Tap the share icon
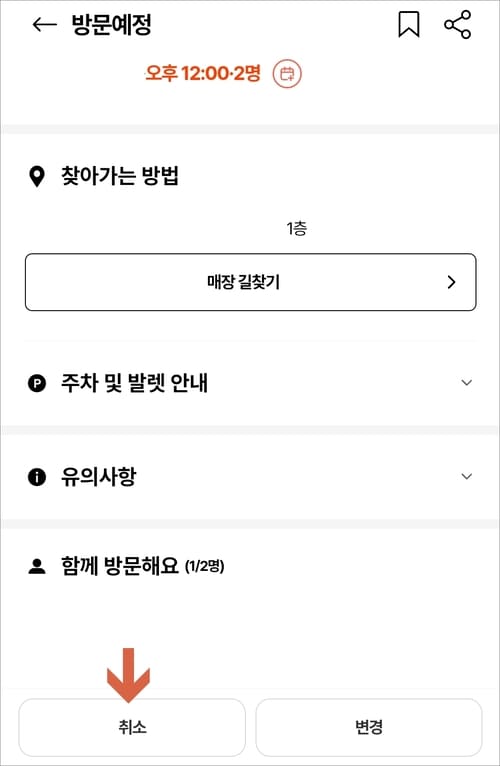The image size is (500, 766). 457,24
